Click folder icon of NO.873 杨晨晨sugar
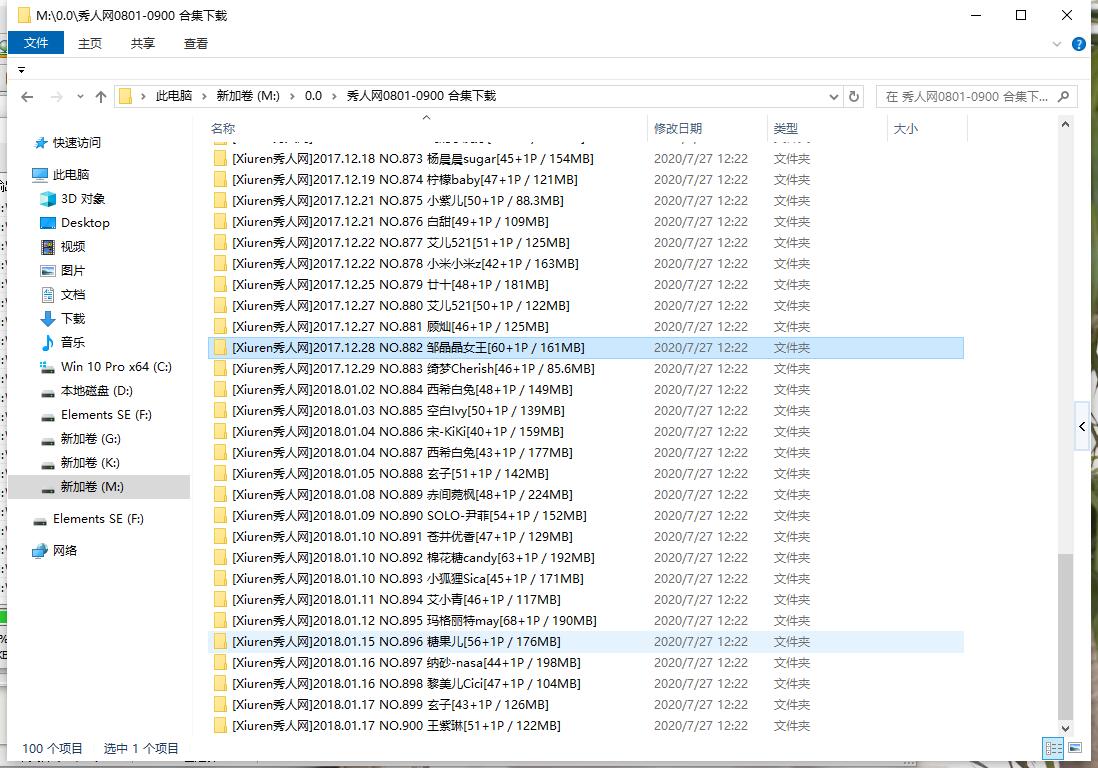1098x768 pixels. coord(220,159)
